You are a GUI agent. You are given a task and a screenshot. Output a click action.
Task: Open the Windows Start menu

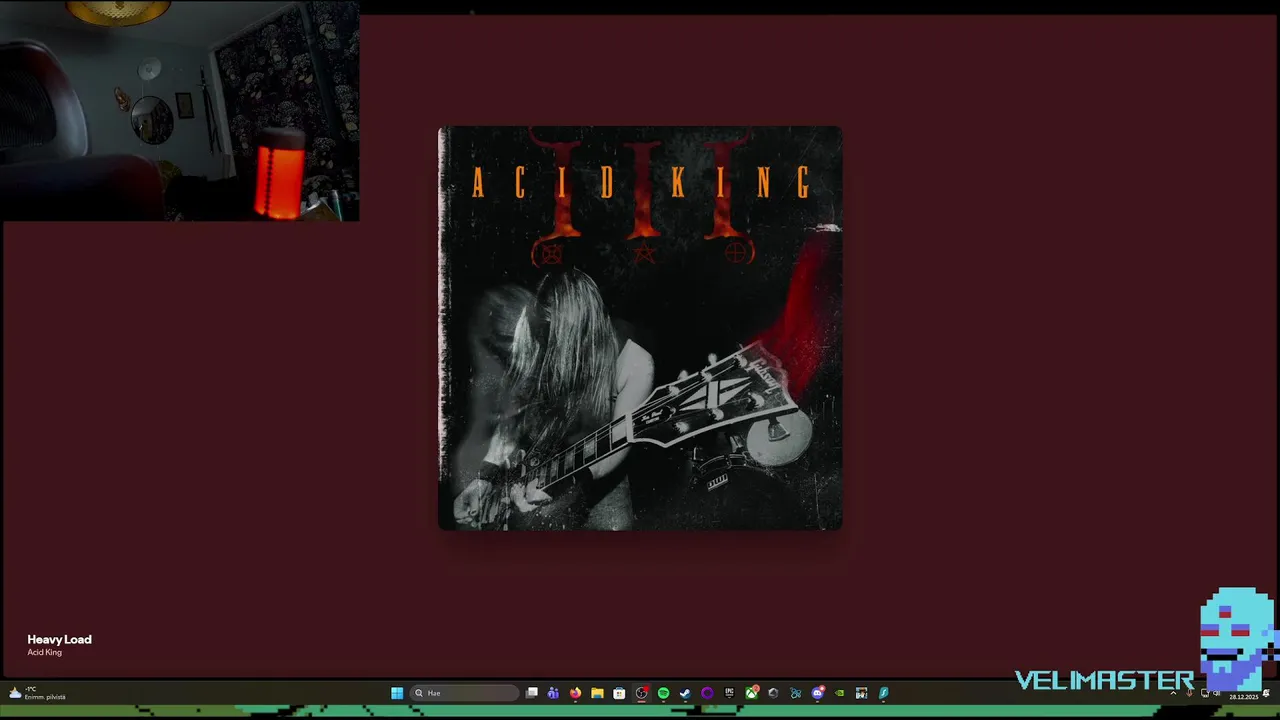pyautogui.click(x=397, y=693)
